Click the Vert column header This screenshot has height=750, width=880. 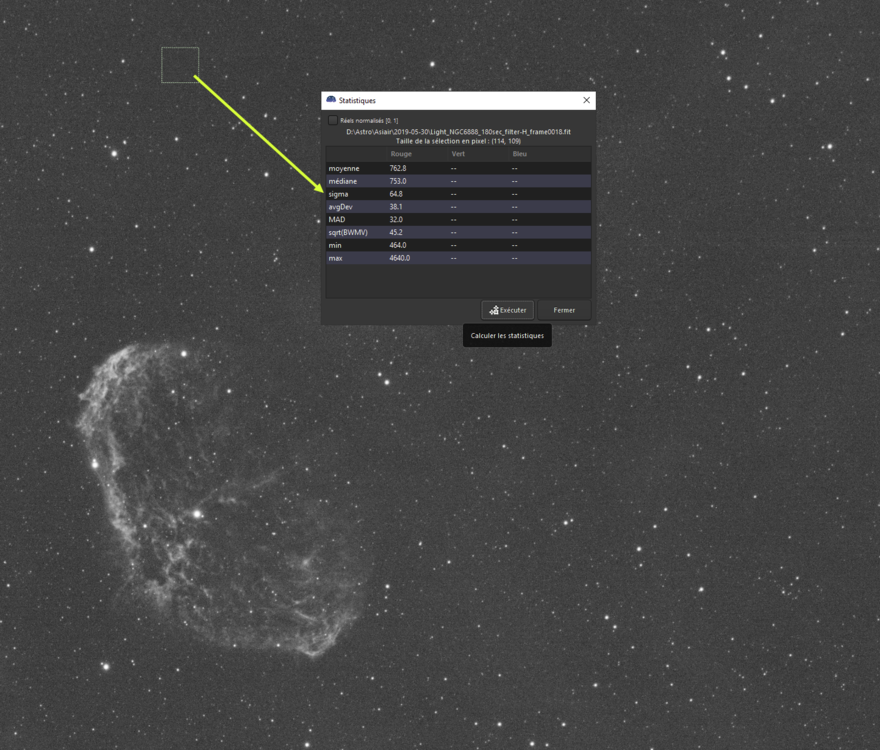458,154
